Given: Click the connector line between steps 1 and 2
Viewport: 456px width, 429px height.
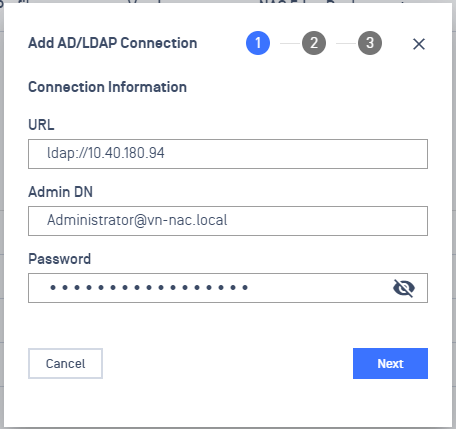Looking at the screenshot, I should coord(290,43).
